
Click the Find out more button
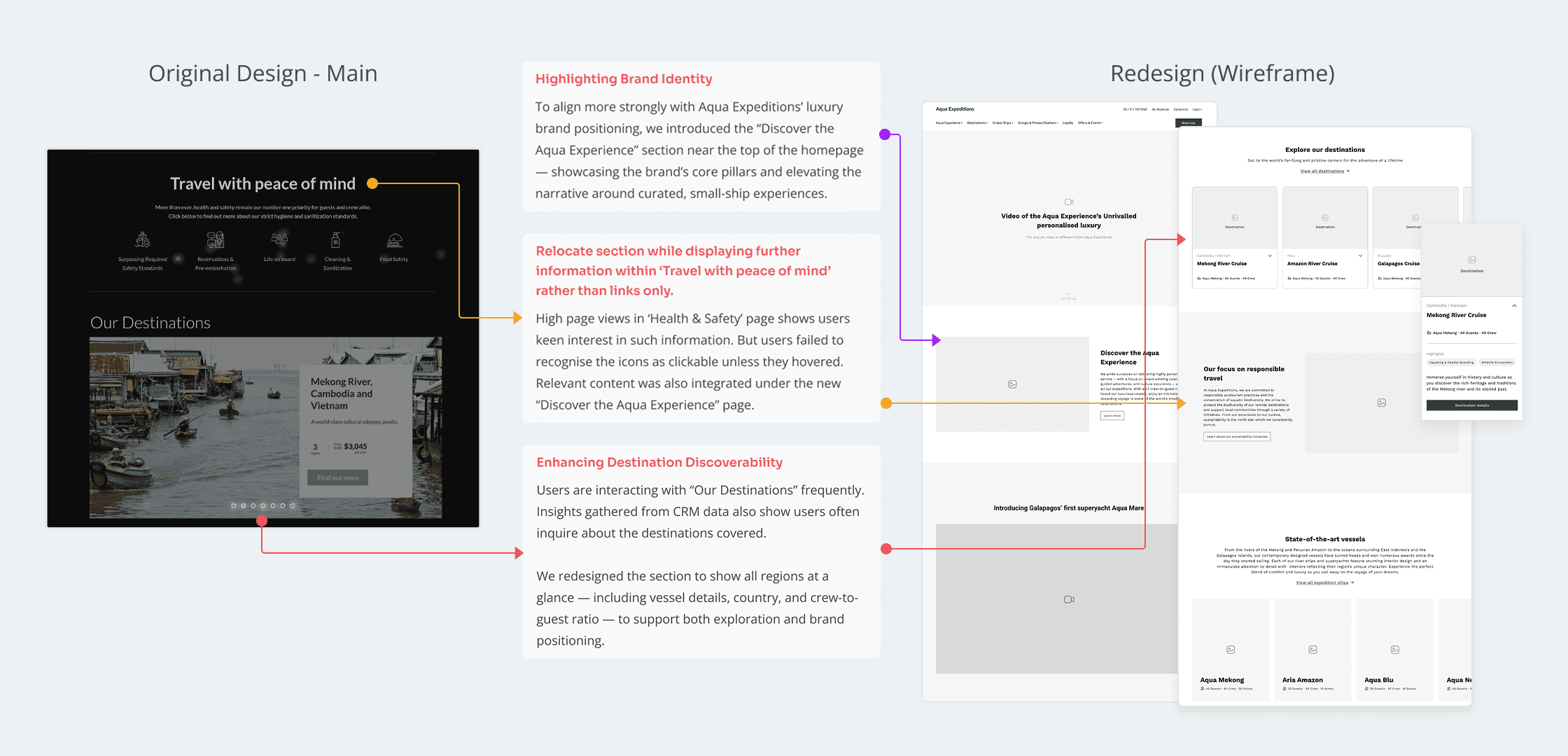point(337,477)
